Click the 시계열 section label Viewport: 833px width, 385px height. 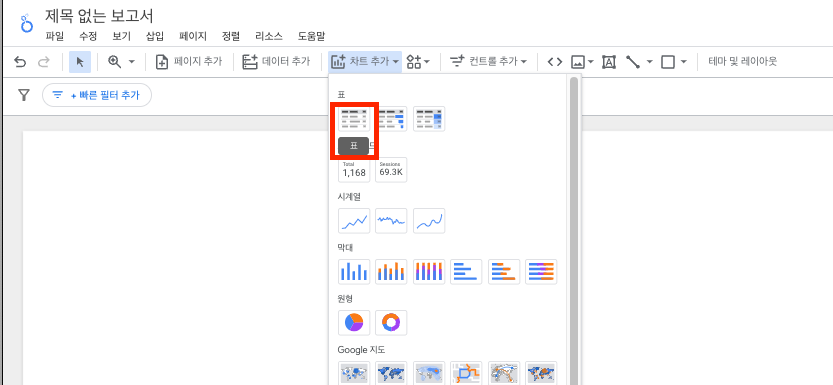(348, 196)
